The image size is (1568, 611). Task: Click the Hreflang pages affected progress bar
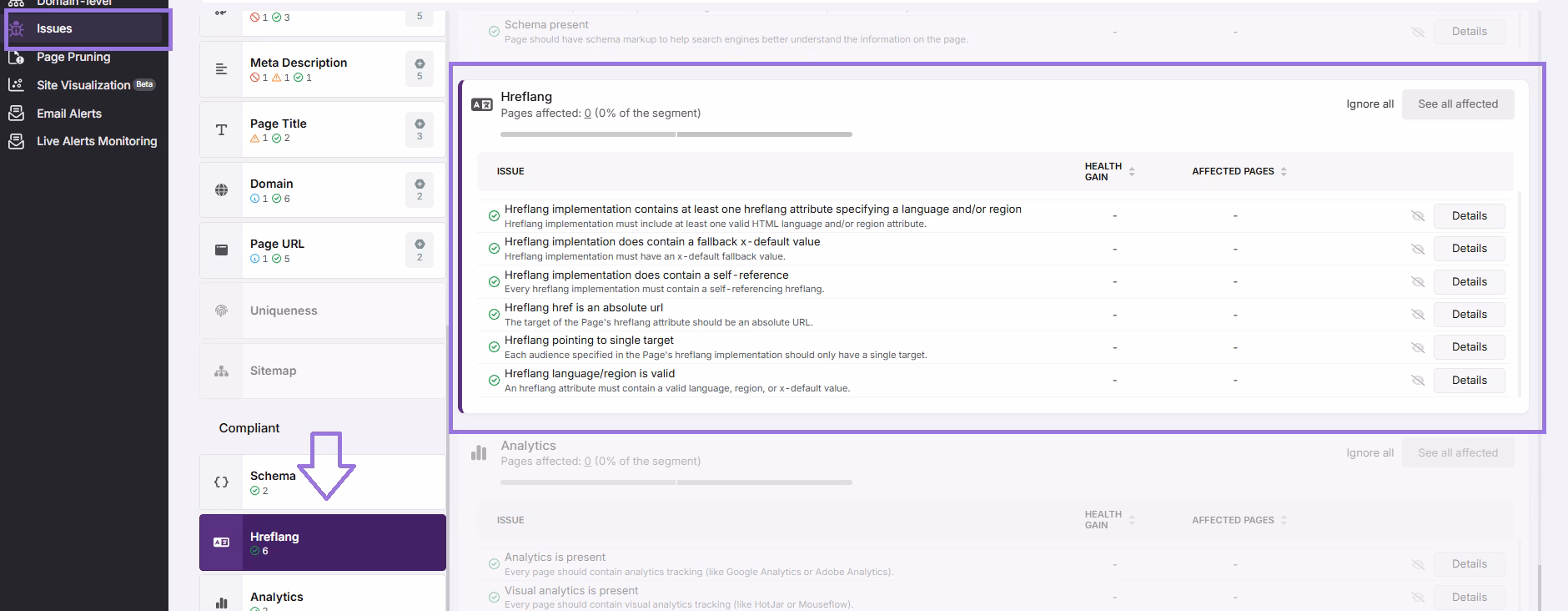[676, 134]
